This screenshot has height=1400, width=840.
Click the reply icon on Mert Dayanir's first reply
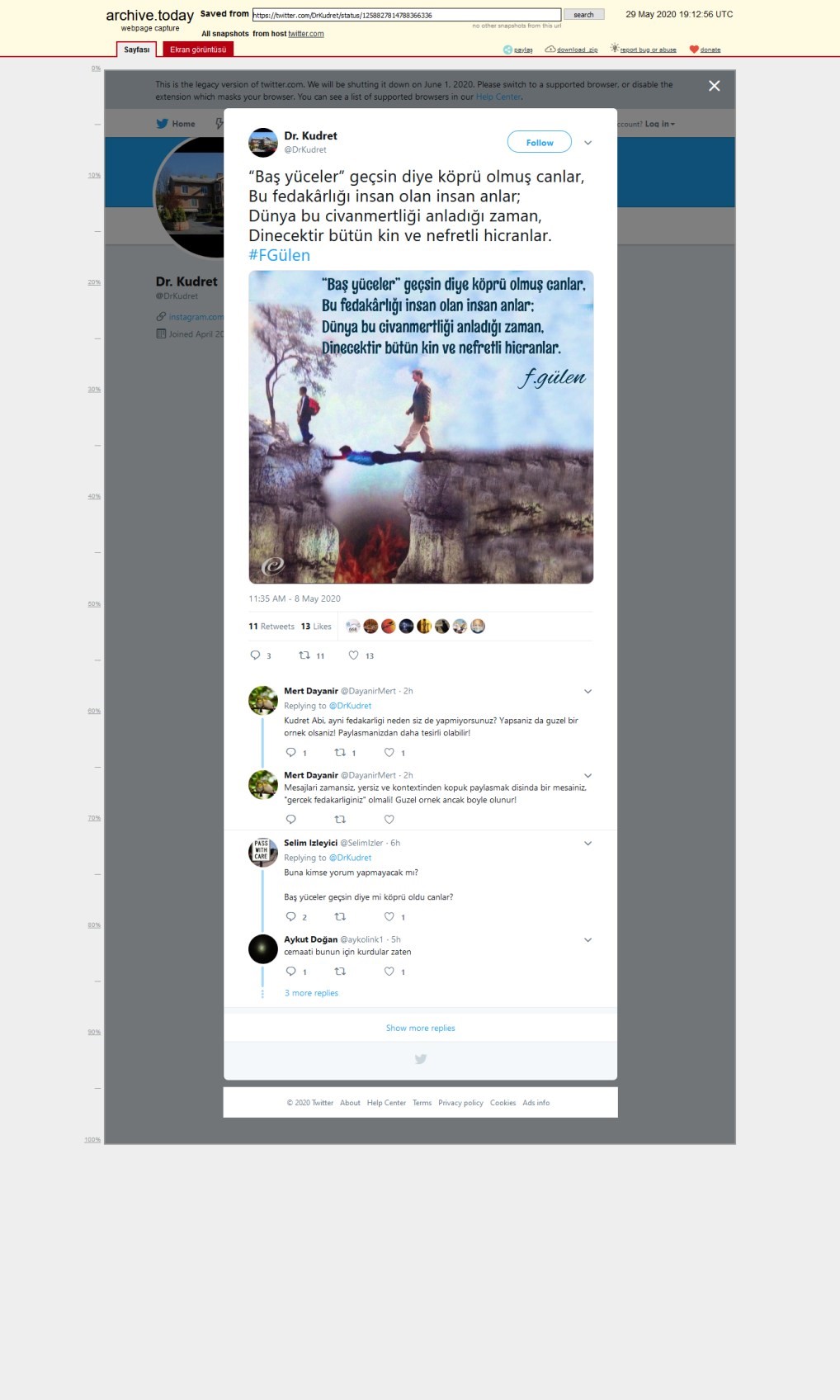point(290,753)
